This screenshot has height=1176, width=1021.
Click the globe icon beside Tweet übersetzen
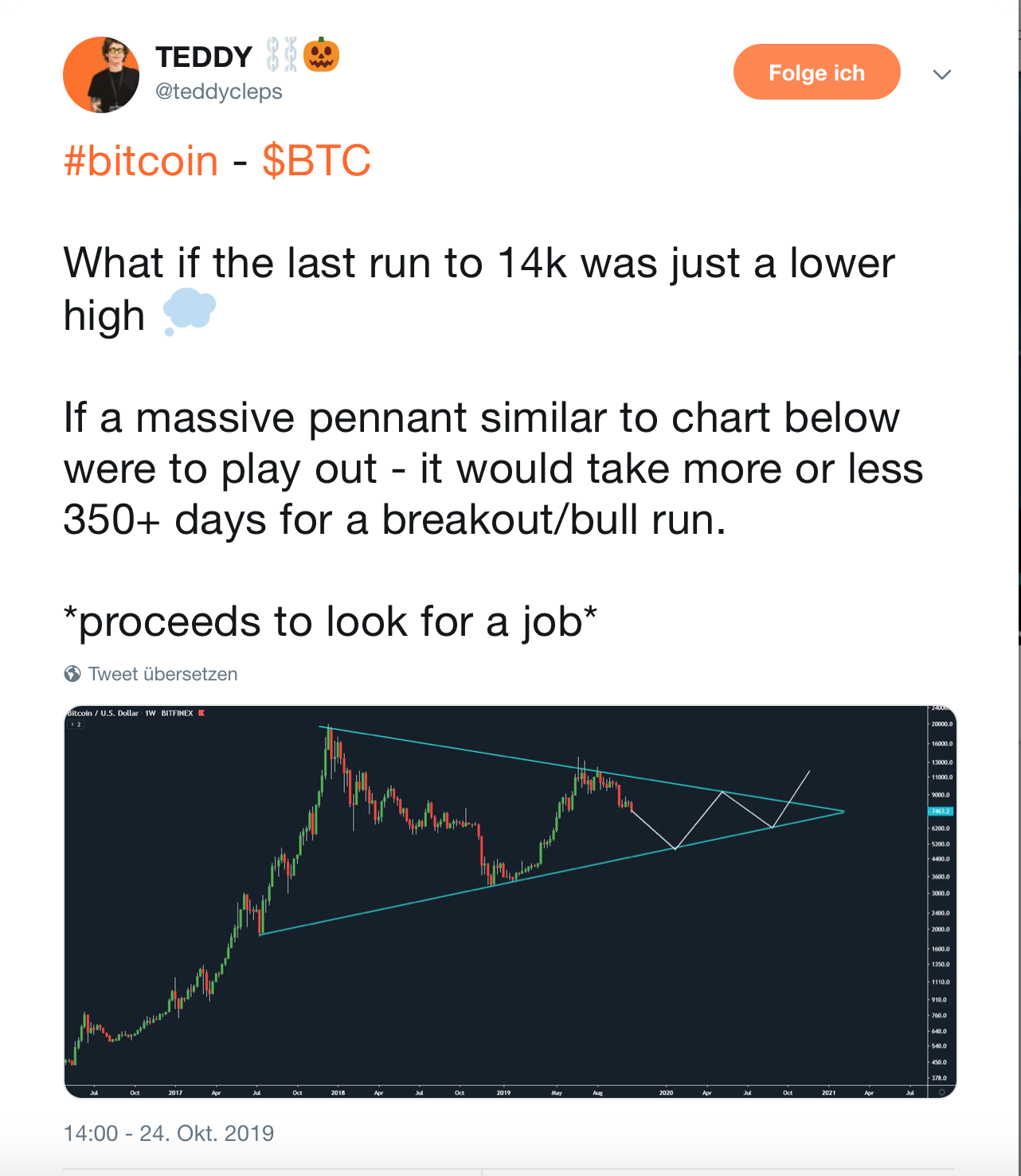pos(72,674)
